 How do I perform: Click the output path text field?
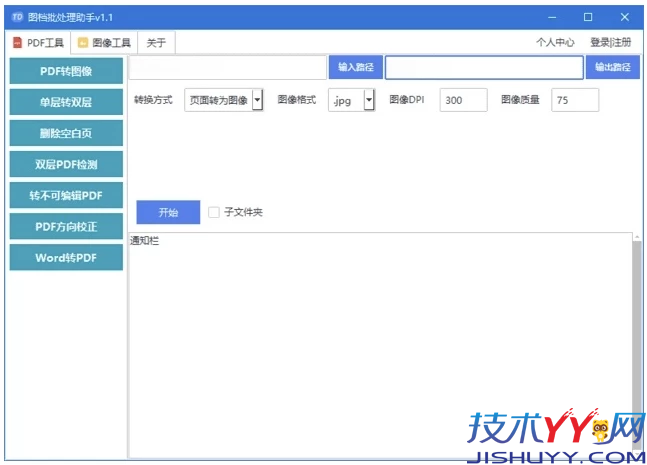pos(484,67)
